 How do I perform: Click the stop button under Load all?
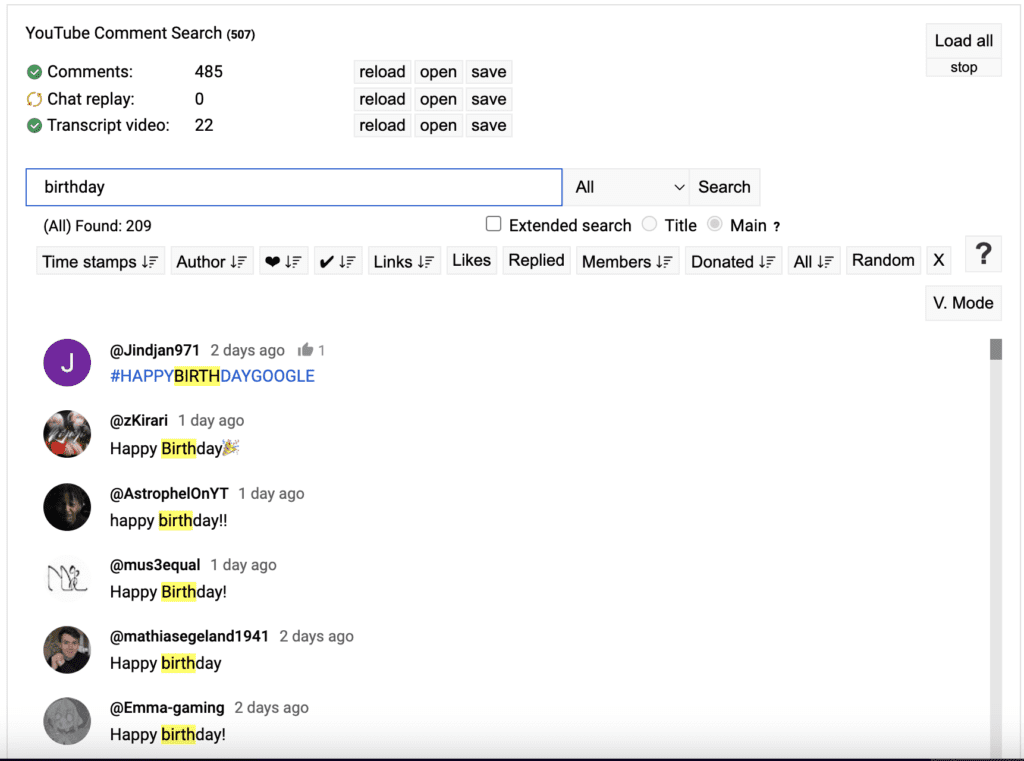coord(963,67)
